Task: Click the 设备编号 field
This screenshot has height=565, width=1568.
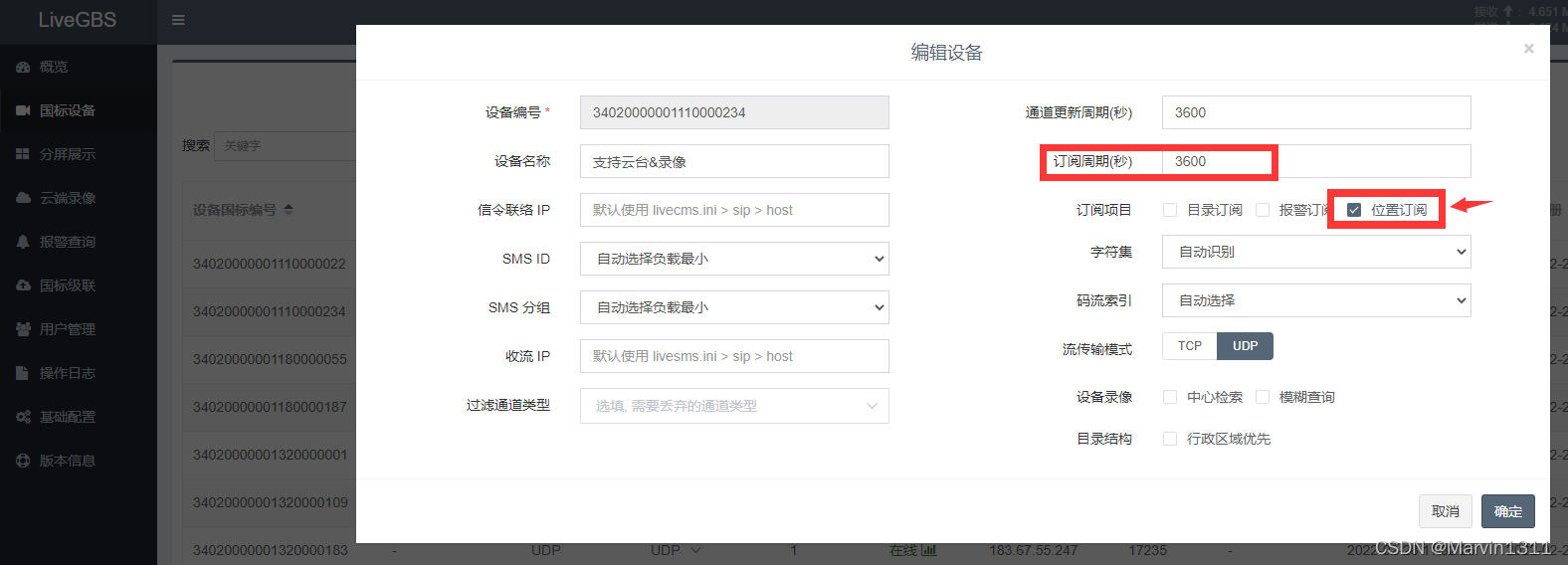Action: click(x=734, y=112)
